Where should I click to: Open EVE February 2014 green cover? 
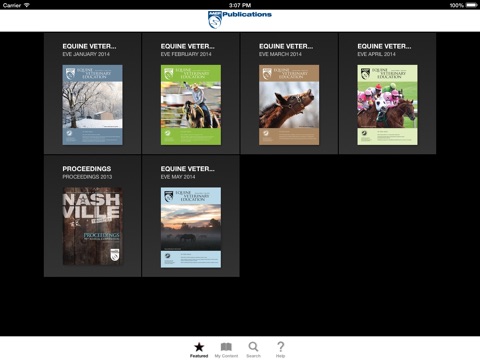point(191,105)
